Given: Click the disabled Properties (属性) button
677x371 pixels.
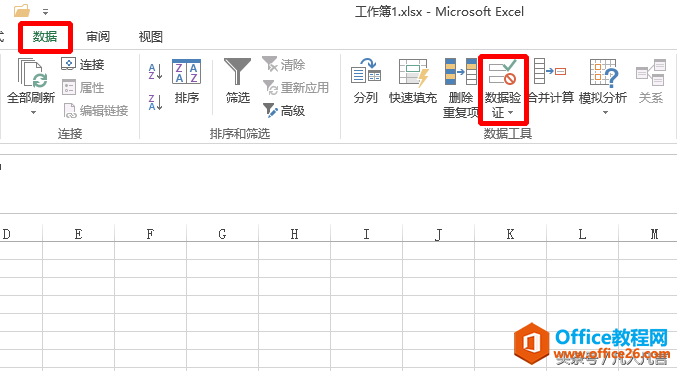Looking at the screenshot, I should pyautogui.click(x=83, y=88).
